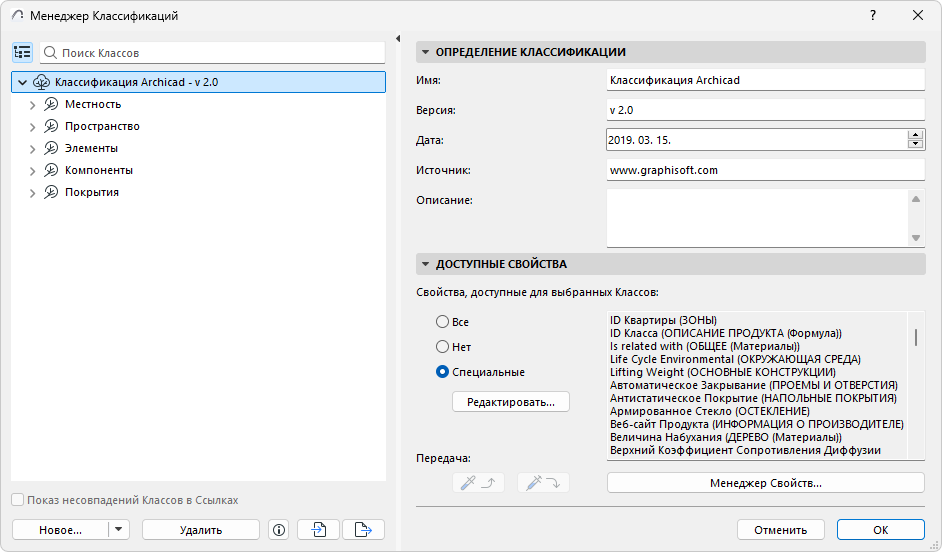
Task: Click the Новое... button
Action: pyautogui.click(x=60, y=530)
